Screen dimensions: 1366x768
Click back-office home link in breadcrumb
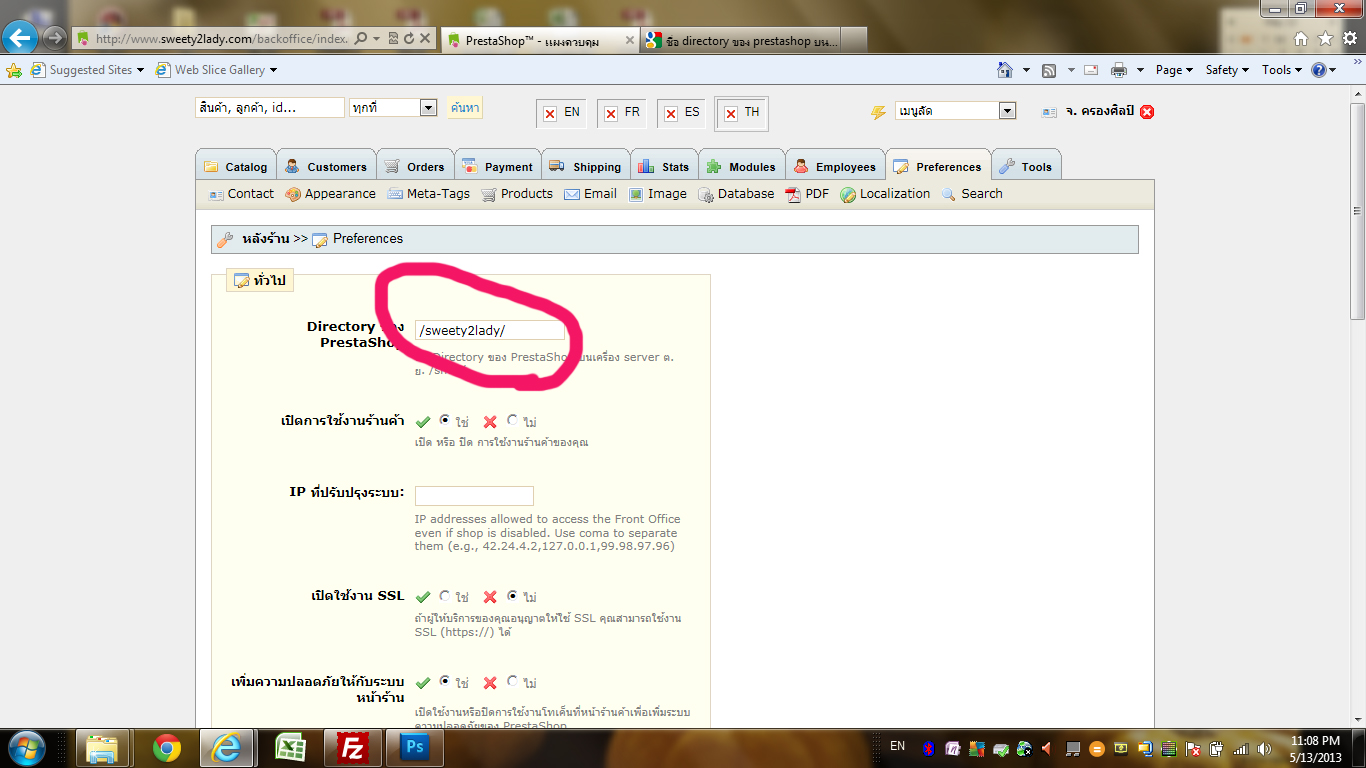pos(265,239)
